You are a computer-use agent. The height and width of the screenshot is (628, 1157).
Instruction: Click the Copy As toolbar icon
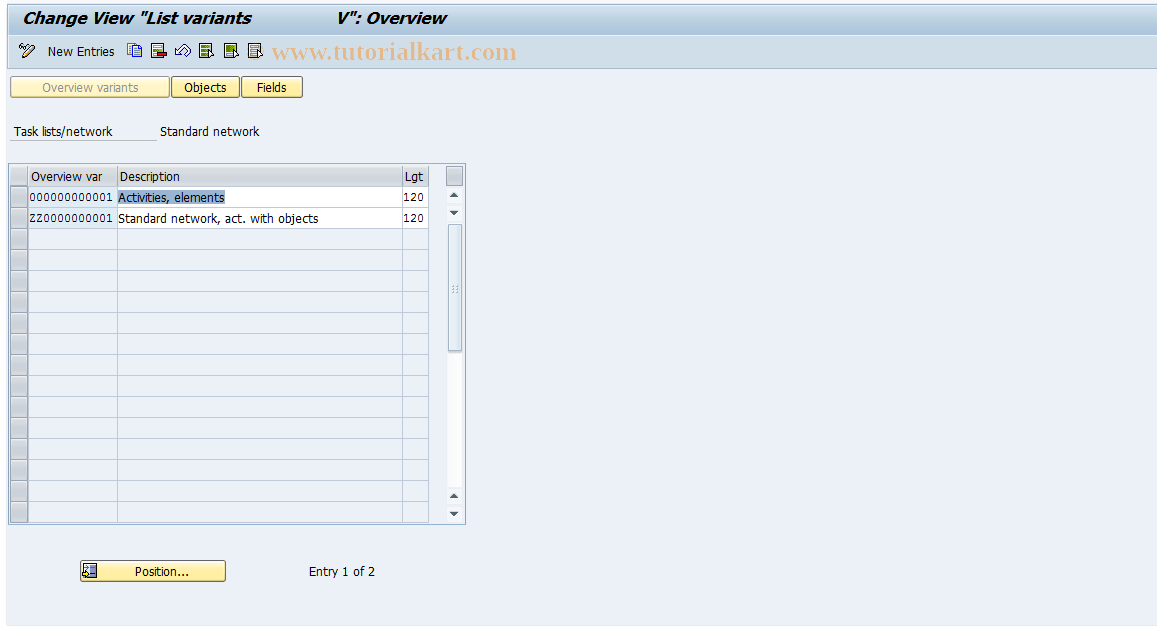pyautogui.click(x=134, y=50)
